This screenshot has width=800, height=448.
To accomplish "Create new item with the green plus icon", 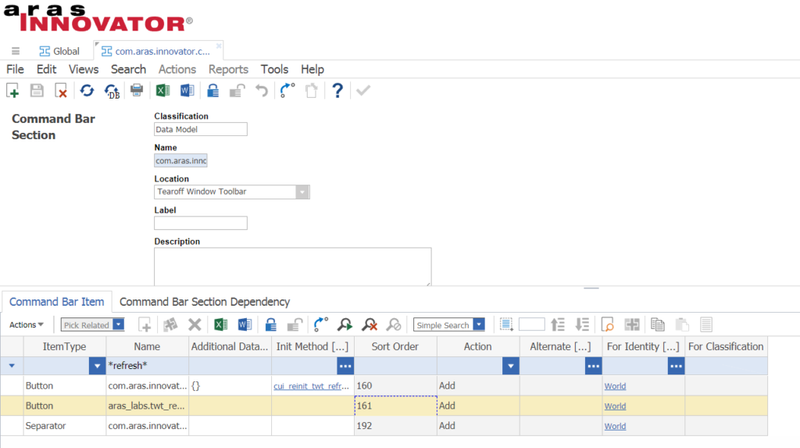I will 13,91.
